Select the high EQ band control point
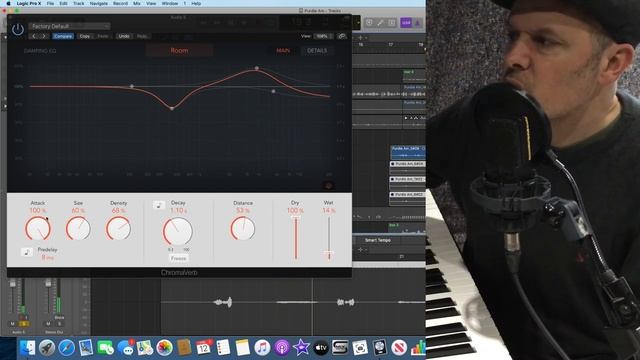The width and height of the screenshot is (640, 360). click(273, 91)
